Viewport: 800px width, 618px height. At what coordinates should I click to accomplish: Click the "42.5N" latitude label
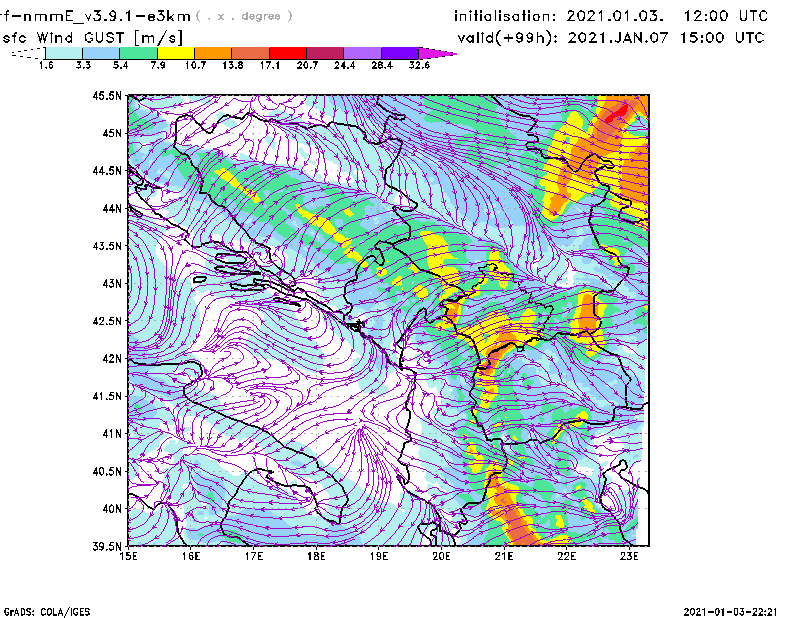pyautogui.click(x=108, y=321)
